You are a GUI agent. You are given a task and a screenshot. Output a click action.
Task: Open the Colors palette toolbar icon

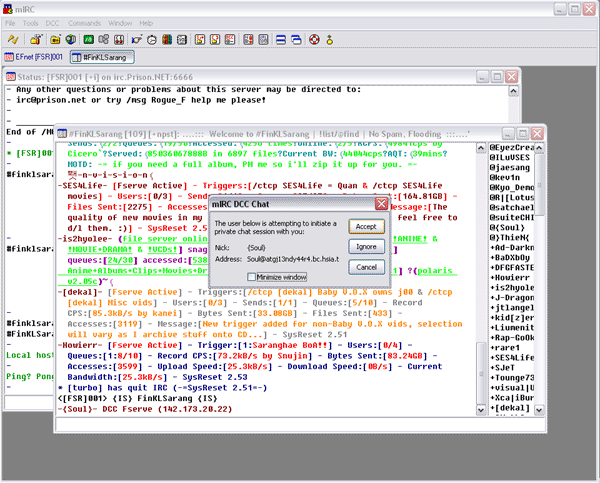tap(166, 40)
